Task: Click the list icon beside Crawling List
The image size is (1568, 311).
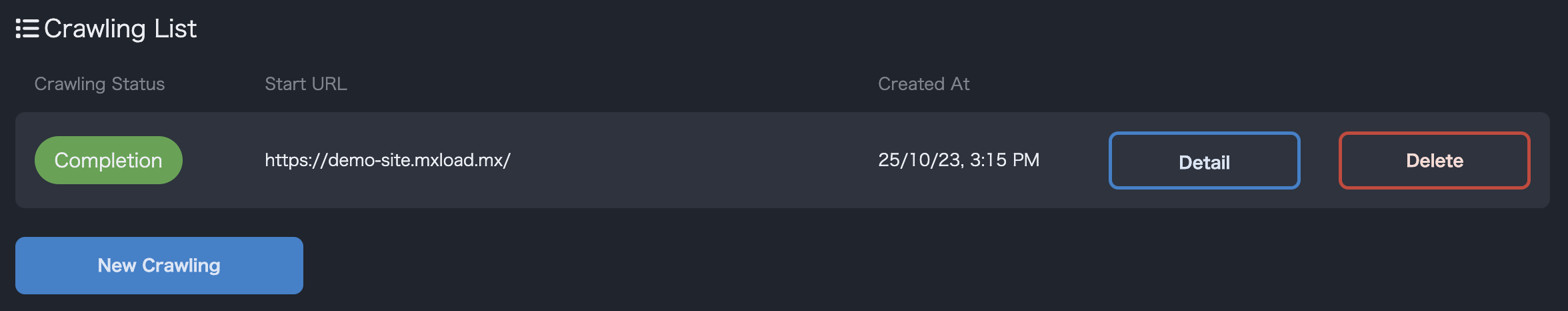Action: (27, 29)
